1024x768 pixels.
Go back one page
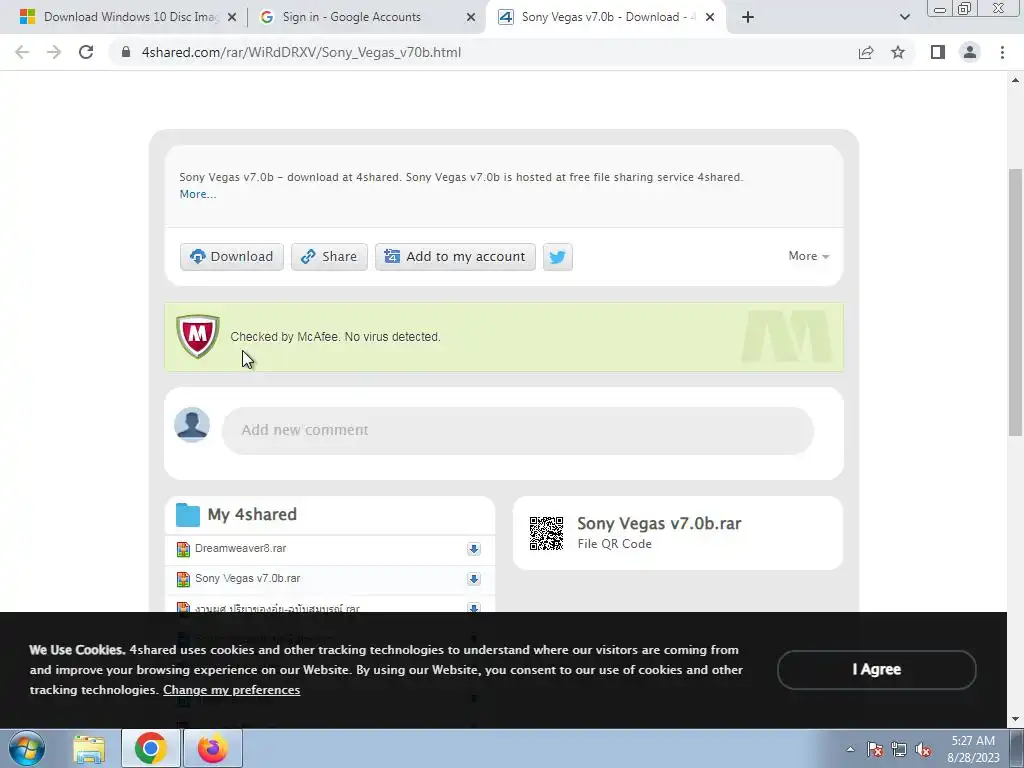(x=22, y=52)
